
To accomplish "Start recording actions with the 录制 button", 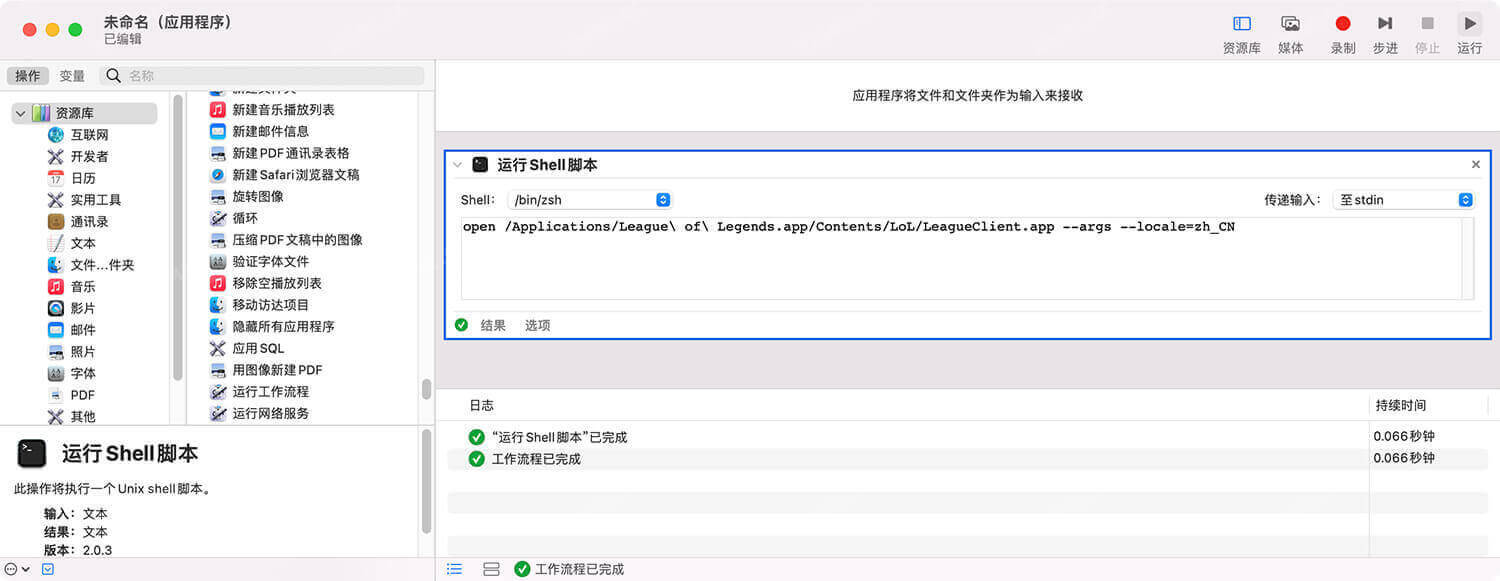I will click(1341, 23).
